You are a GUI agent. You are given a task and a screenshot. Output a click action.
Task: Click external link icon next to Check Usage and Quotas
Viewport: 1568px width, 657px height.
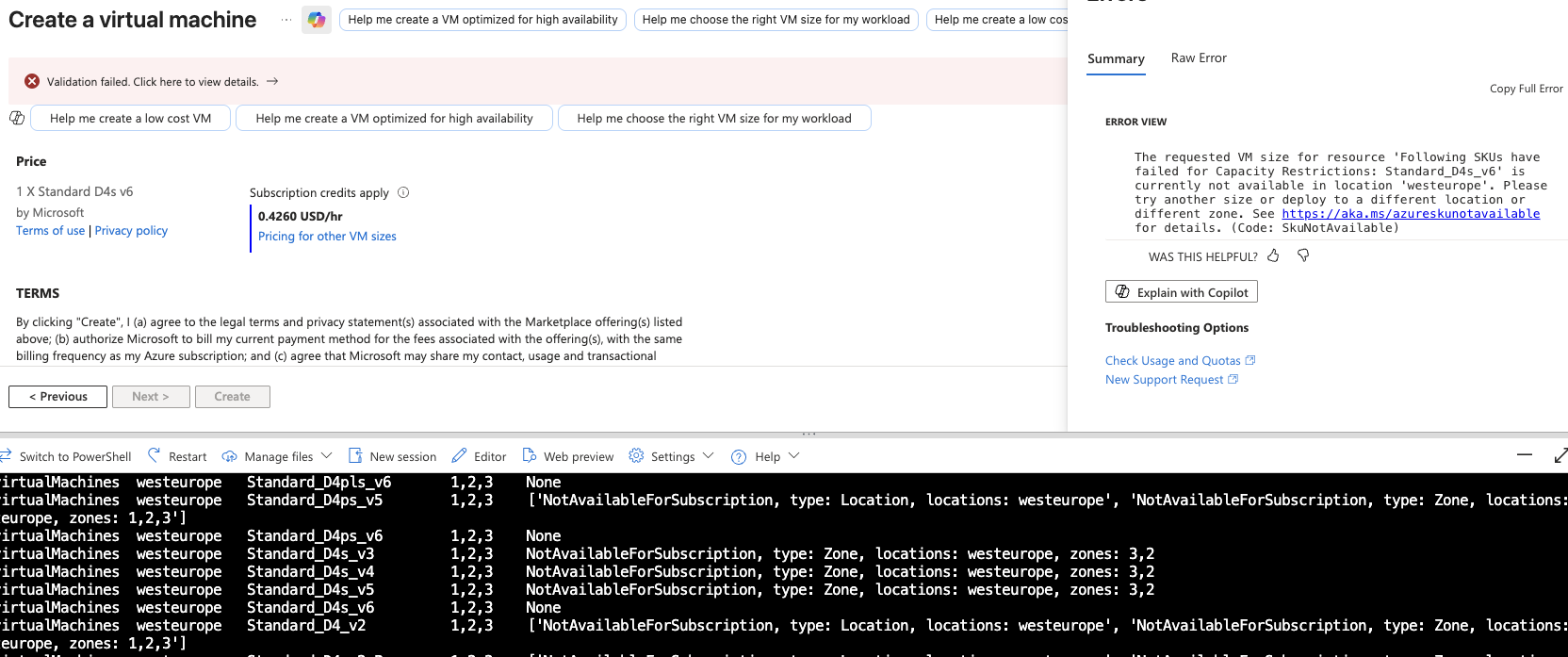[x=1250, y=360]
